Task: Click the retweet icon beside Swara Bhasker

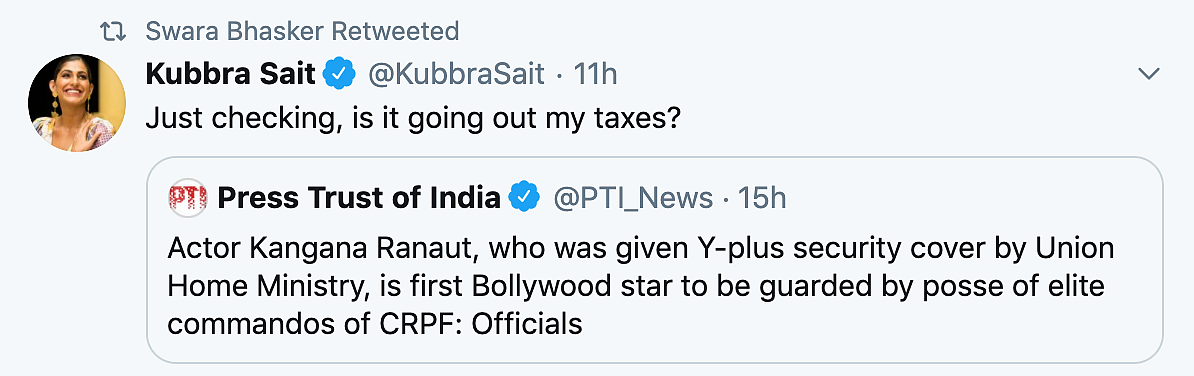Action: point(113,31)
